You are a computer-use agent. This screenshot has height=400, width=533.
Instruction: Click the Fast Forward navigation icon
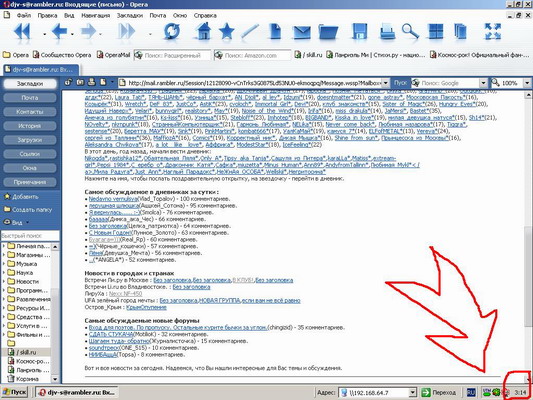coord(126,32)
